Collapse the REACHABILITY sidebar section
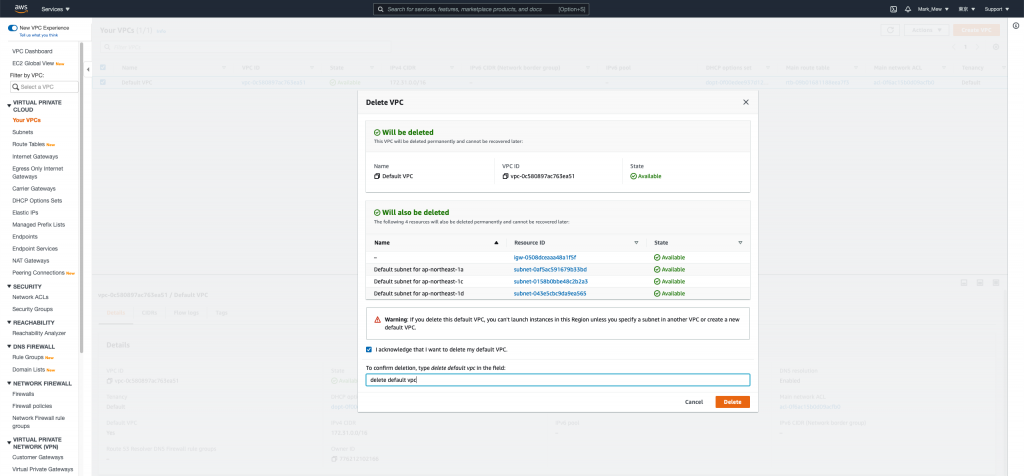This screenshot has width=1024, height=476. (x=9, y=323)
